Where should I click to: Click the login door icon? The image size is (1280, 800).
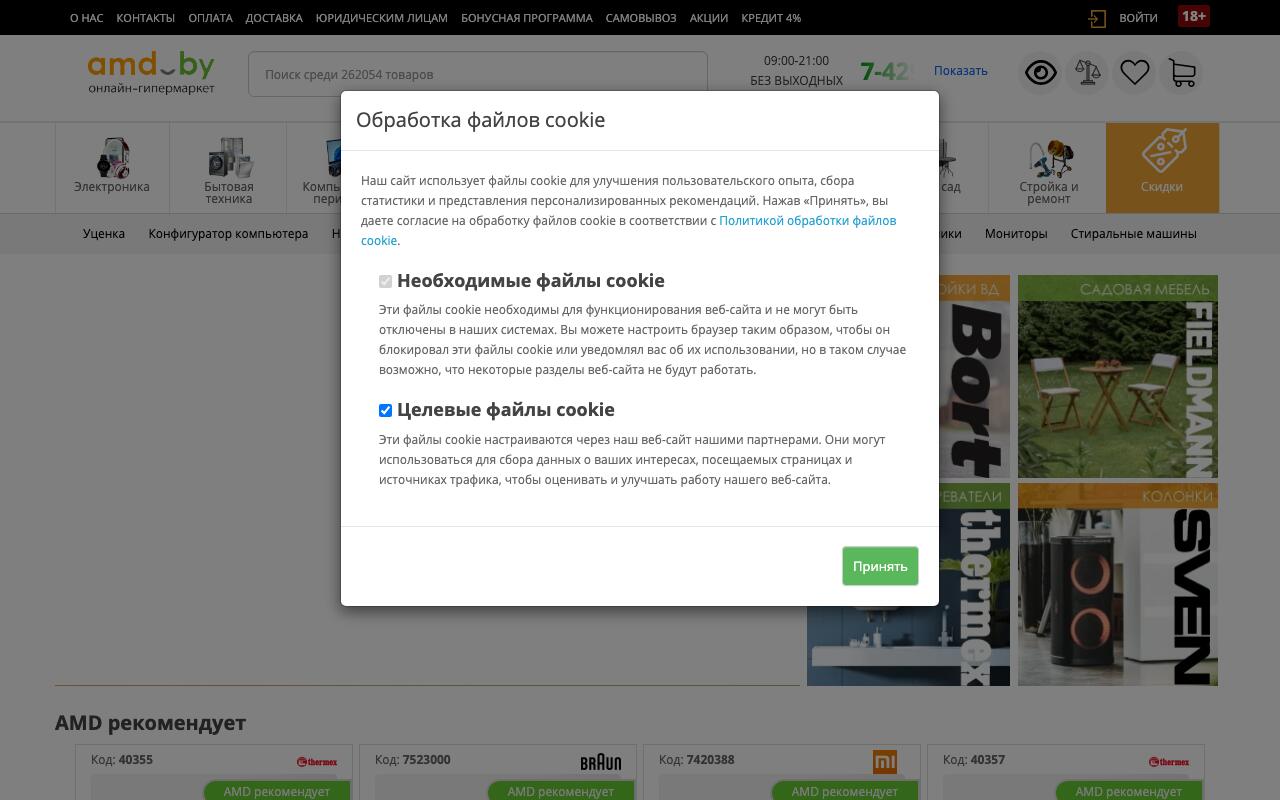1097,18
